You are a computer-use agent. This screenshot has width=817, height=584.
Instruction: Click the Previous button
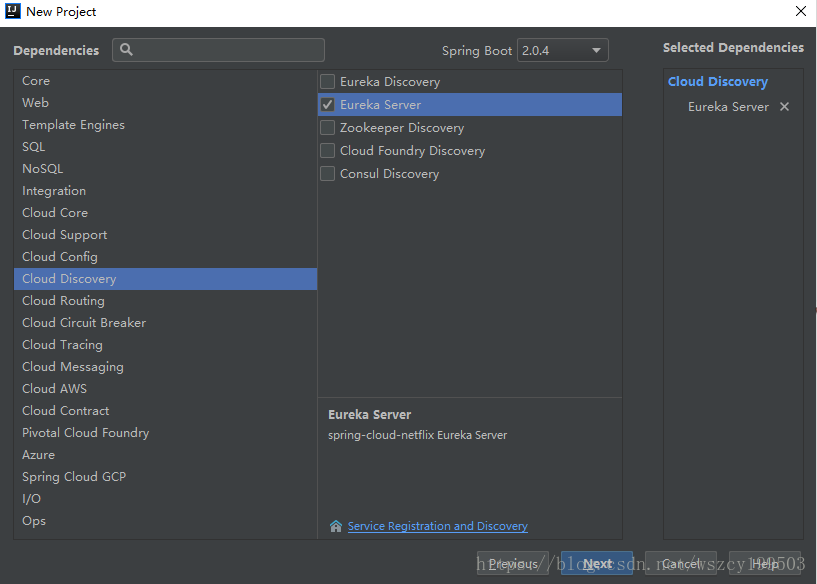click(513, 563)
